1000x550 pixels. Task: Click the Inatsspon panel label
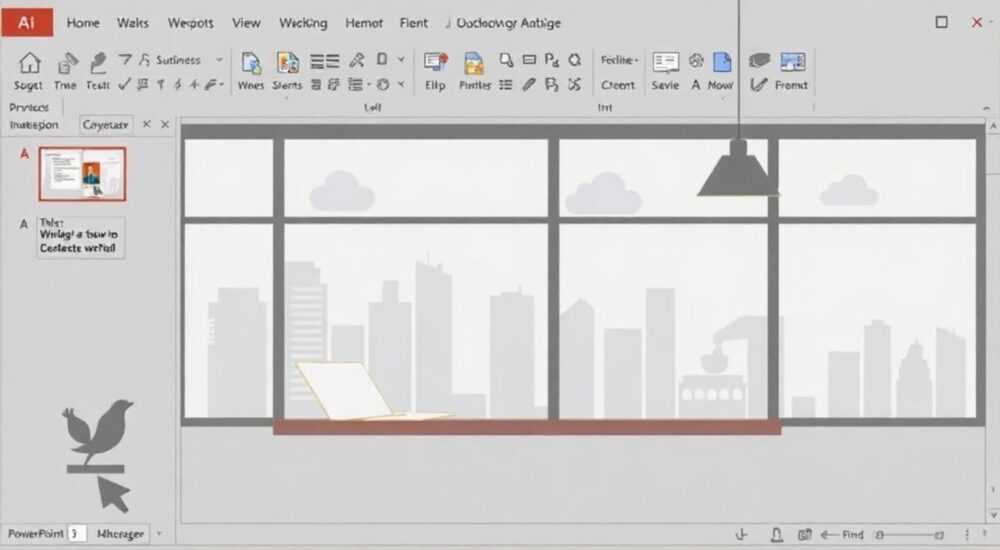[x=34, y=125]
